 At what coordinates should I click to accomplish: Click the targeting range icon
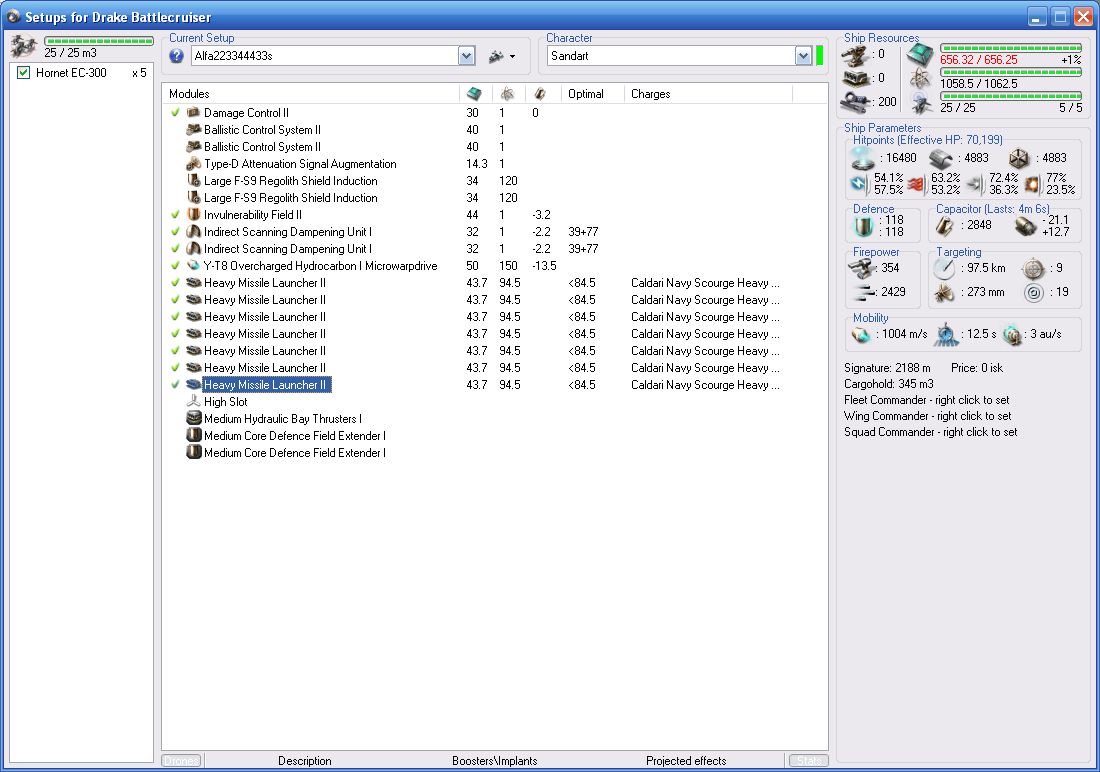945,268
